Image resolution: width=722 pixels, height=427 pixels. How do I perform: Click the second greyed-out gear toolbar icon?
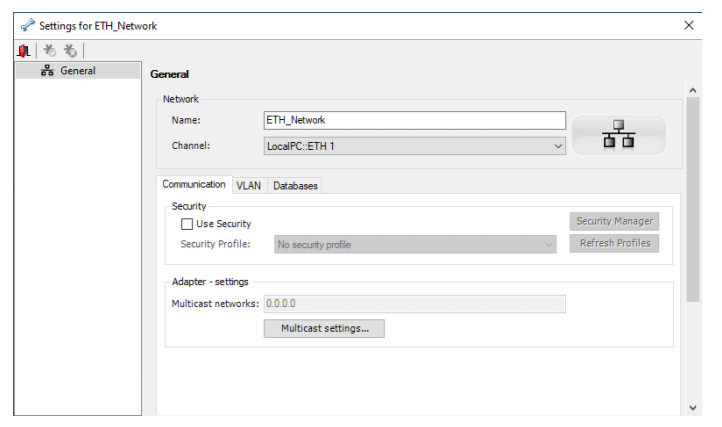71,50
